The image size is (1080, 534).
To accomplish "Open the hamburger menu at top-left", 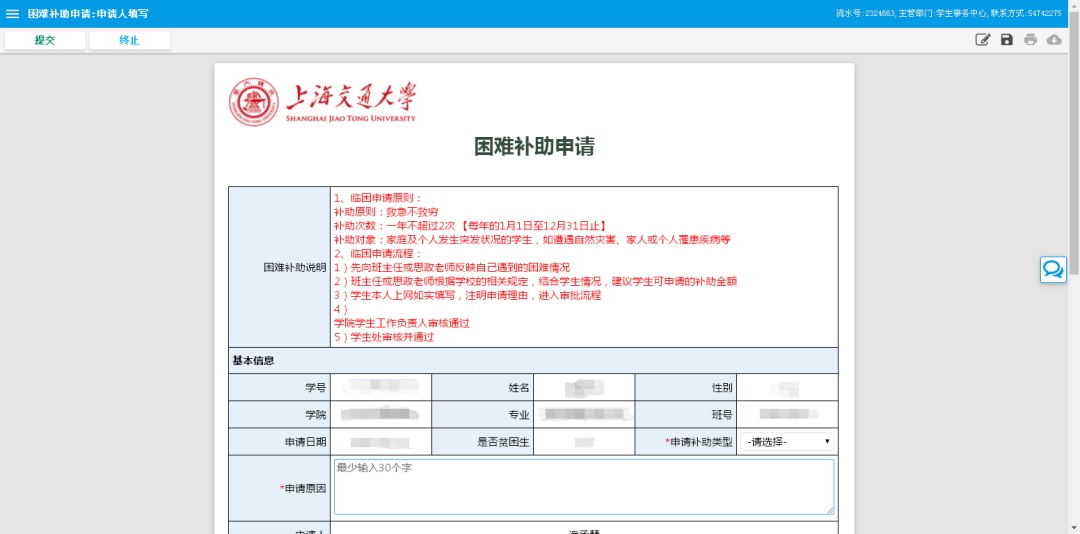I will pos(13,14).
